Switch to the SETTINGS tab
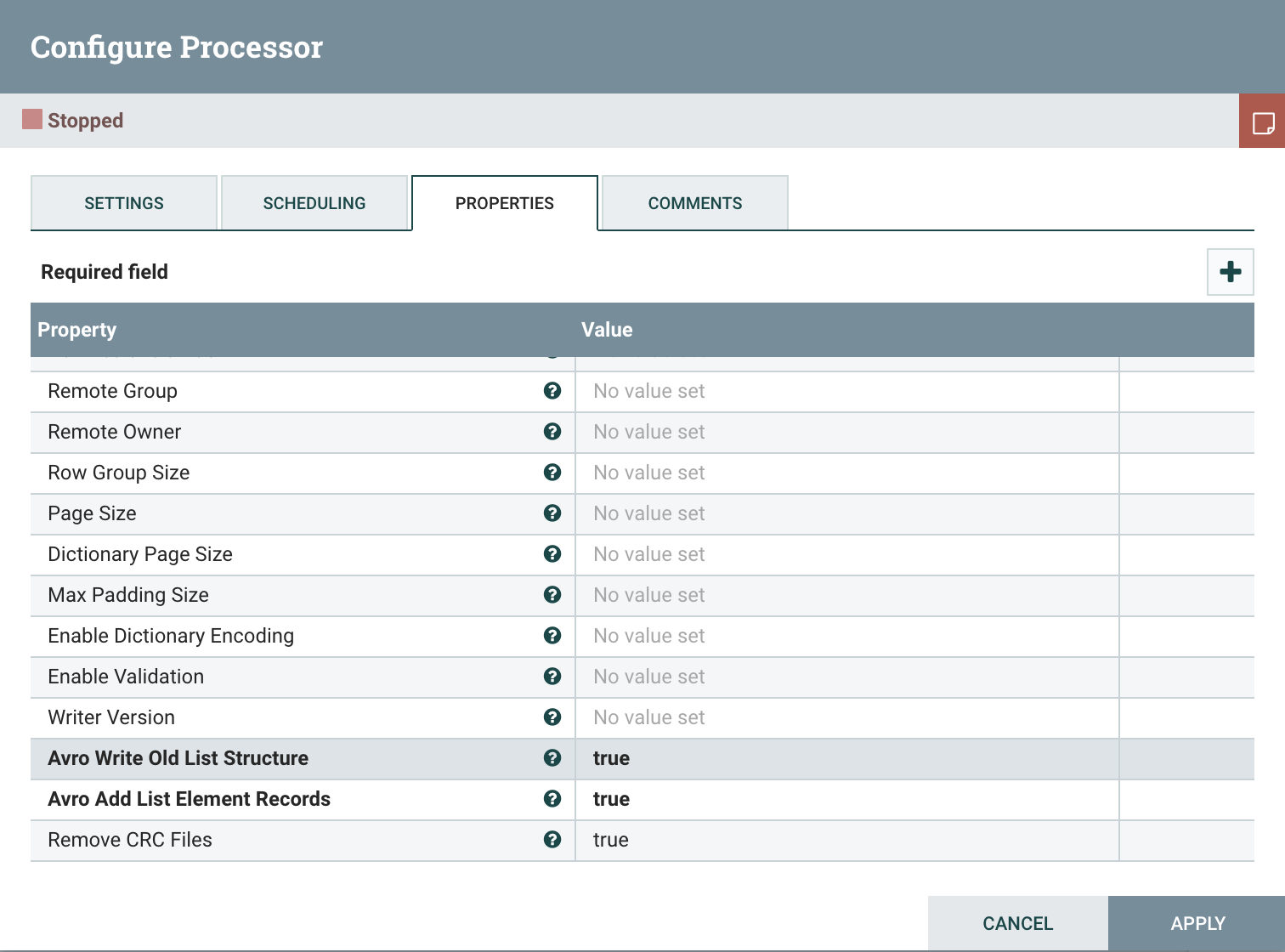The height and width of the screenshot is (952, 1285). (123, 202)
